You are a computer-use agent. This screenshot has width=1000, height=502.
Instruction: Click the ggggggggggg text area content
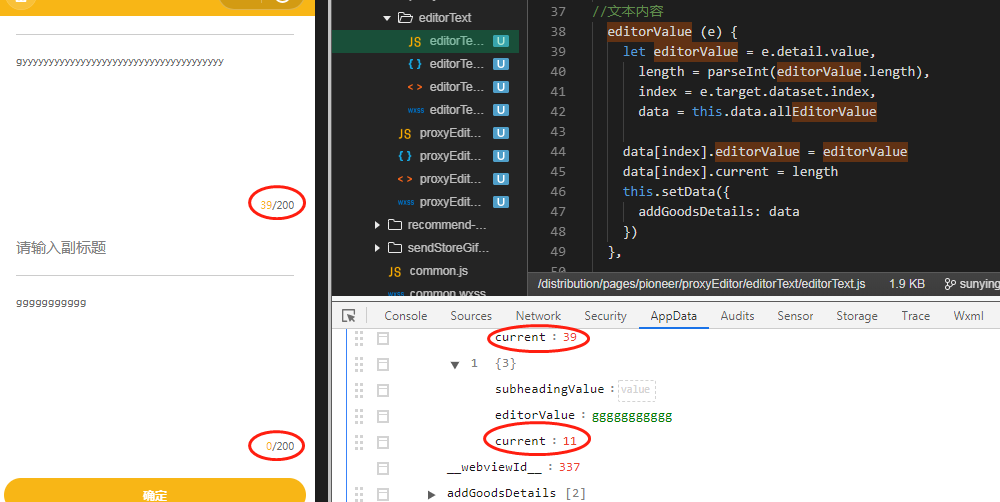(x=51, y=302)
